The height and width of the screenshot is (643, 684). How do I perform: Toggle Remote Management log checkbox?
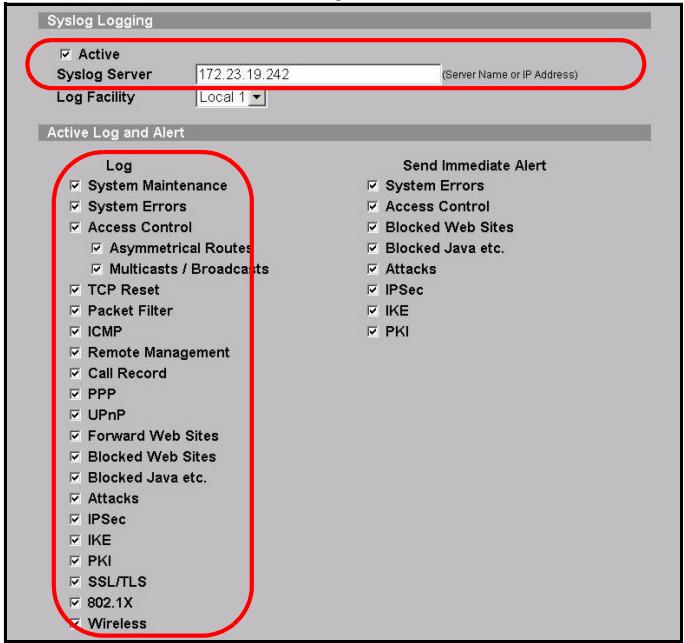click(x=75, y=353)
